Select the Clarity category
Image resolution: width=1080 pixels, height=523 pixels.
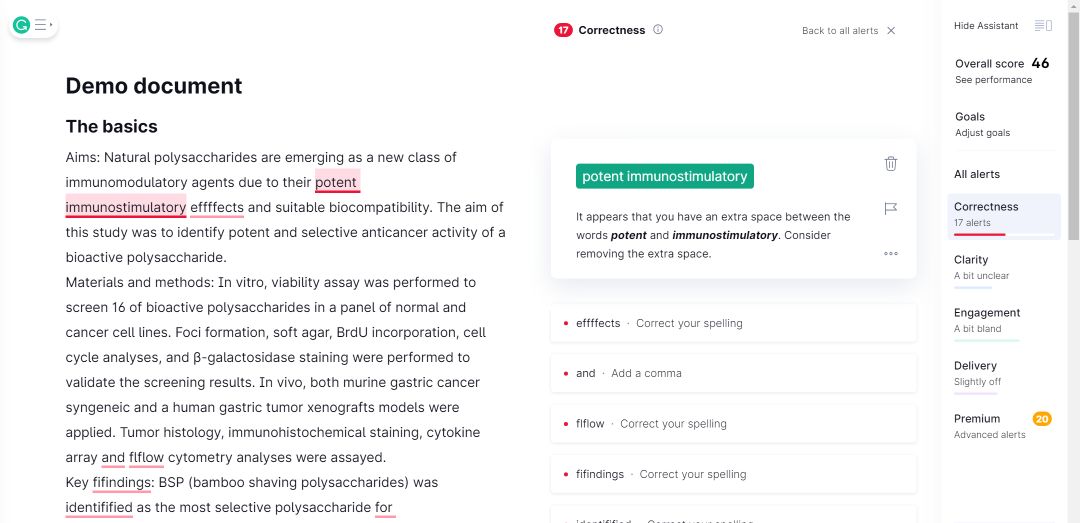click(1003, 267)
